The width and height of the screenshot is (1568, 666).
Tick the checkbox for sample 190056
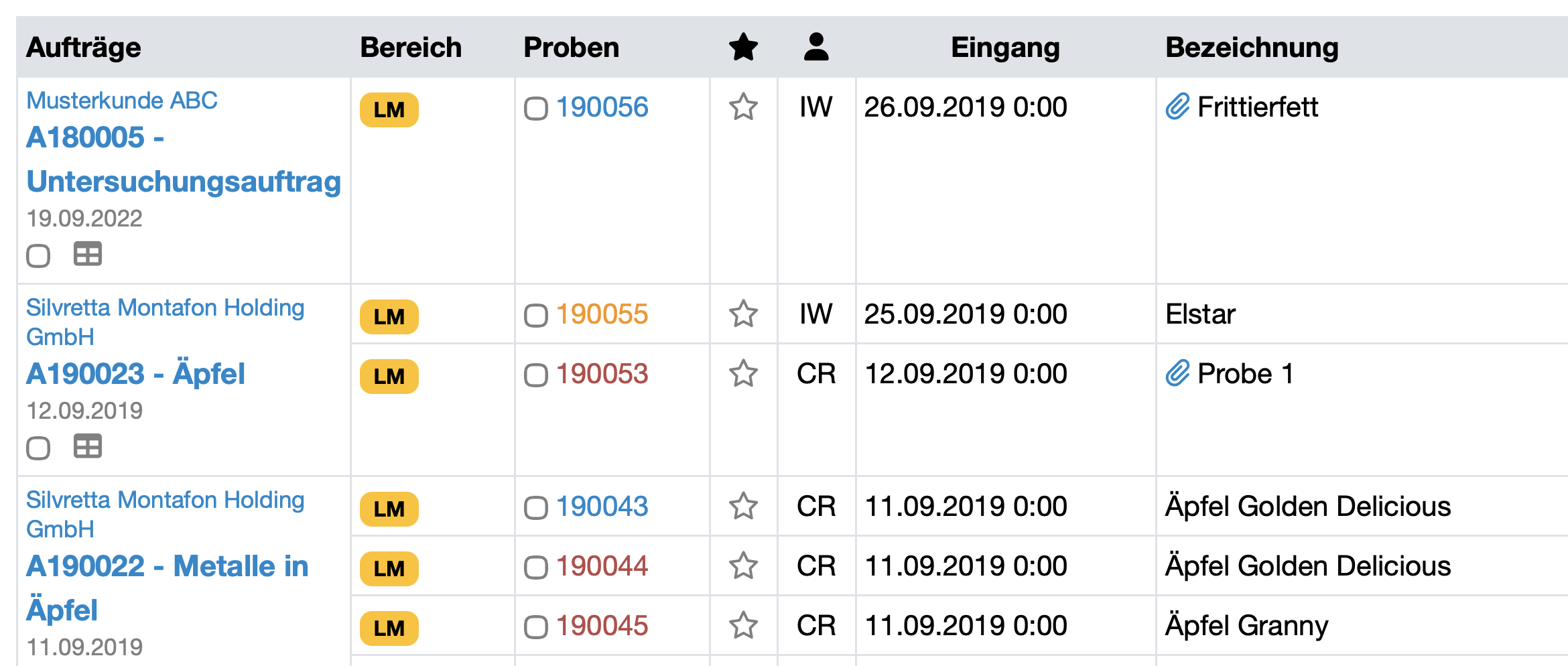point(536,109)
